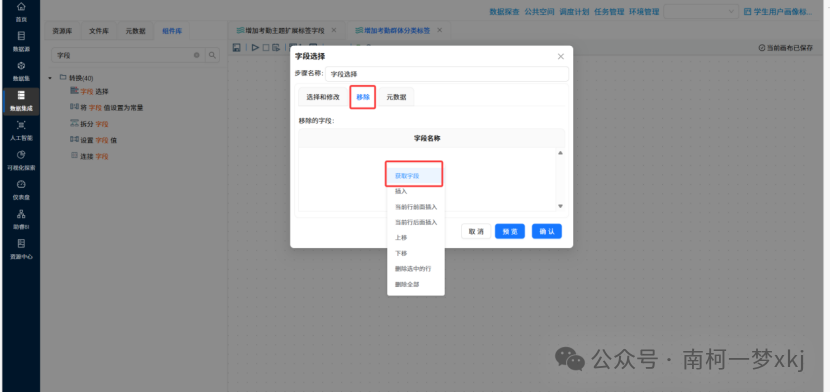Click the table scrollbar down arrow
Image resolution: width=830 pixels, height=392 pixels.
(561, 206)
